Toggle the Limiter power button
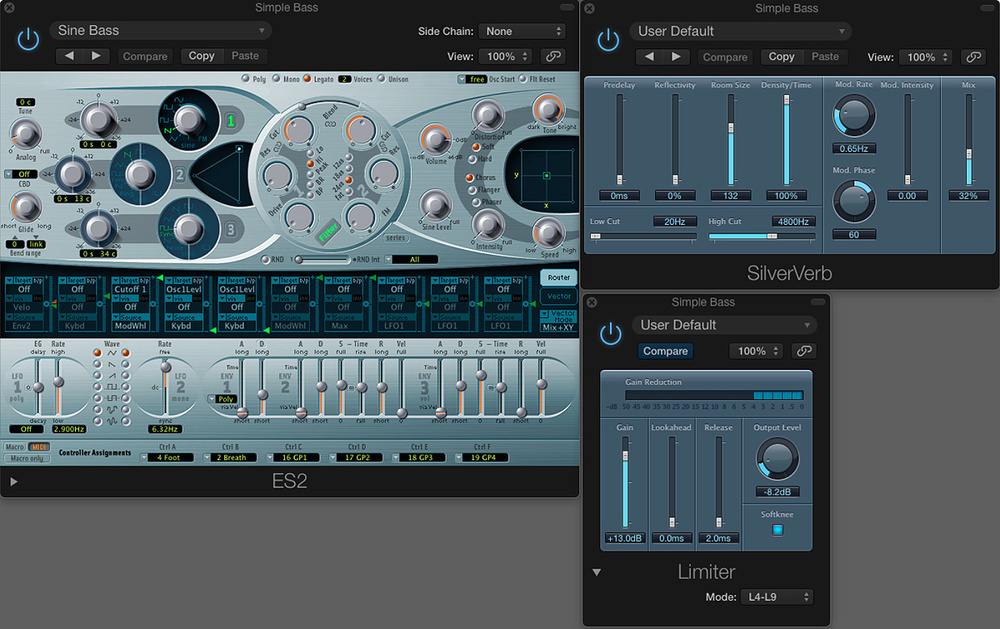This screenshot has height=629, width=1000. (610, 334)
